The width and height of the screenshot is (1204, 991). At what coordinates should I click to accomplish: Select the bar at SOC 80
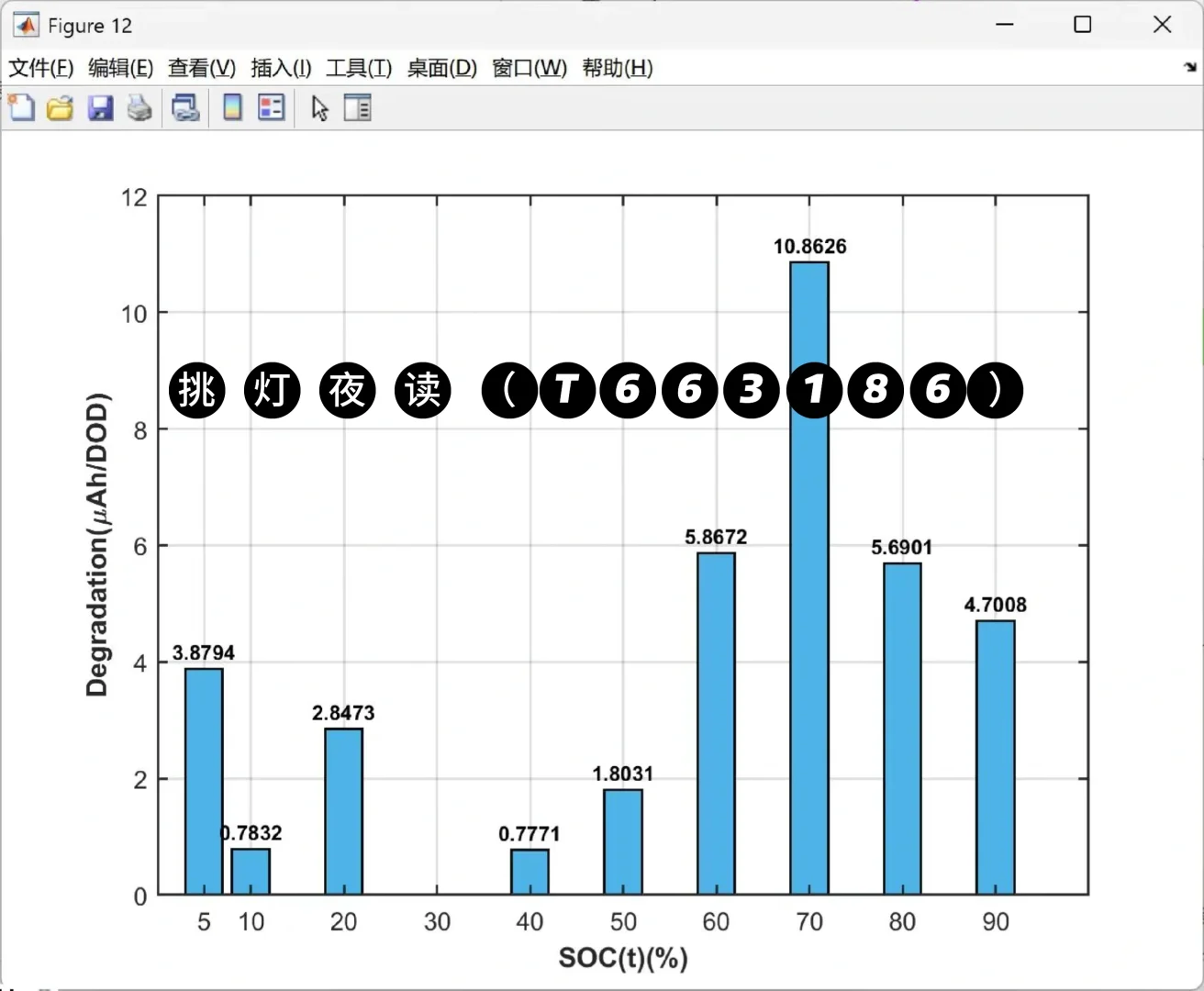(x=902, y=729)
